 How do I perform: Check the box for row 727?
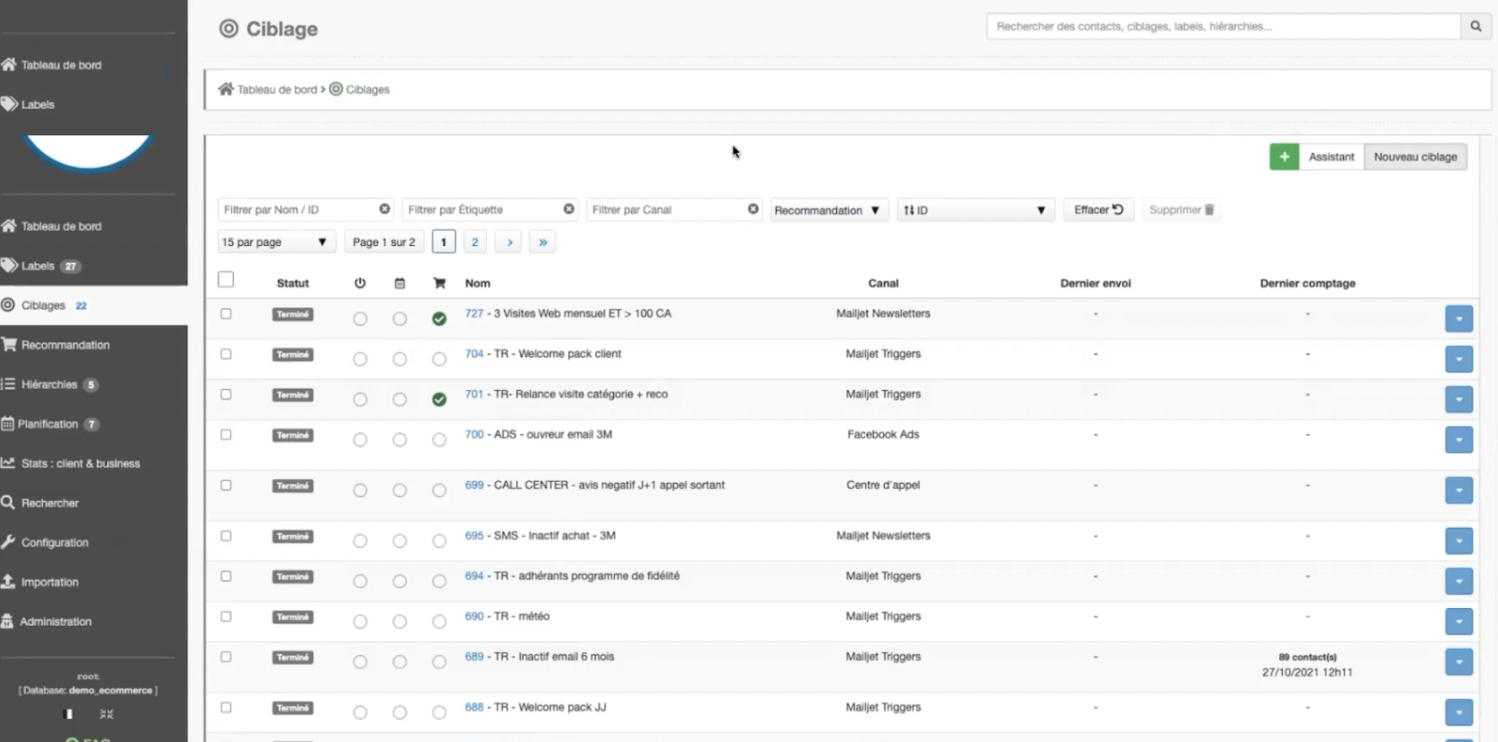click(x=226, y=314)
